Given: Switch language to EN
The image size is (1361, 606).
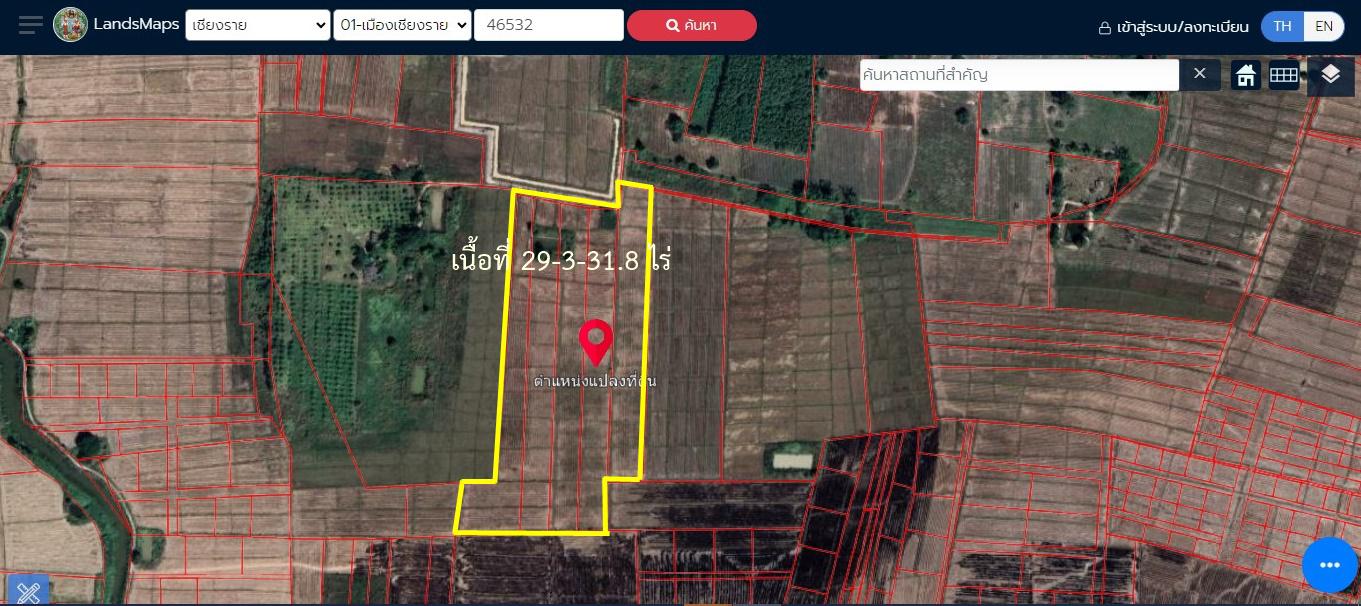Looking at the screenshot, I should tap(1324, 26).
